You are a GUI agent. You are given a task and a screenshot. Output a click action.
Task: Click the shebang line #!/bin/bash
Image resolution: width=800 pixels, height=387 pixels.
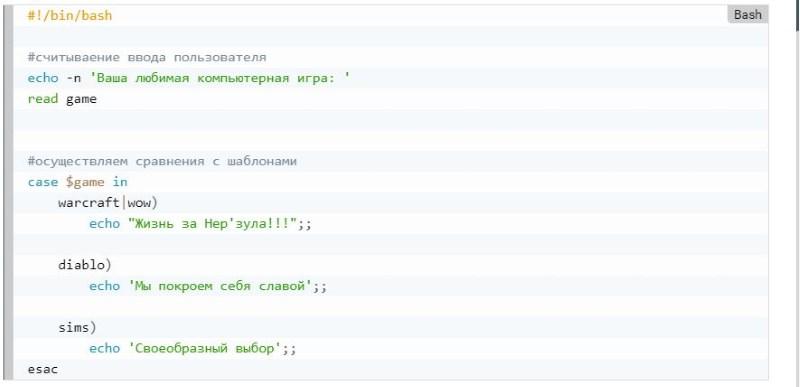click(70, 16)
